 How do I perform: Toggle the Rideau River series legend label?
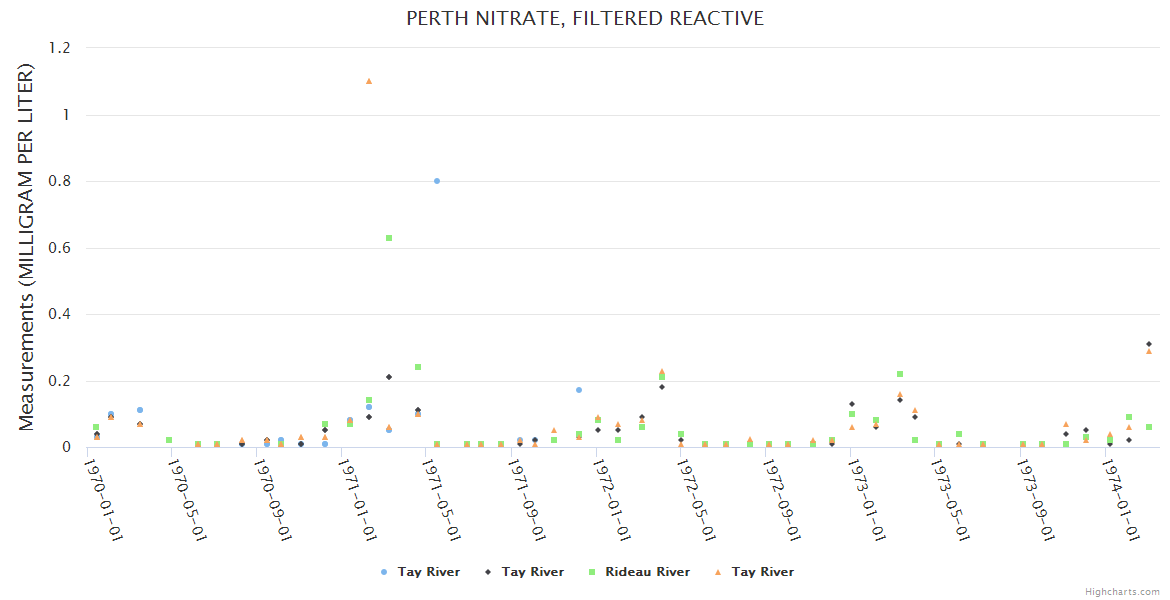point(647,572)
